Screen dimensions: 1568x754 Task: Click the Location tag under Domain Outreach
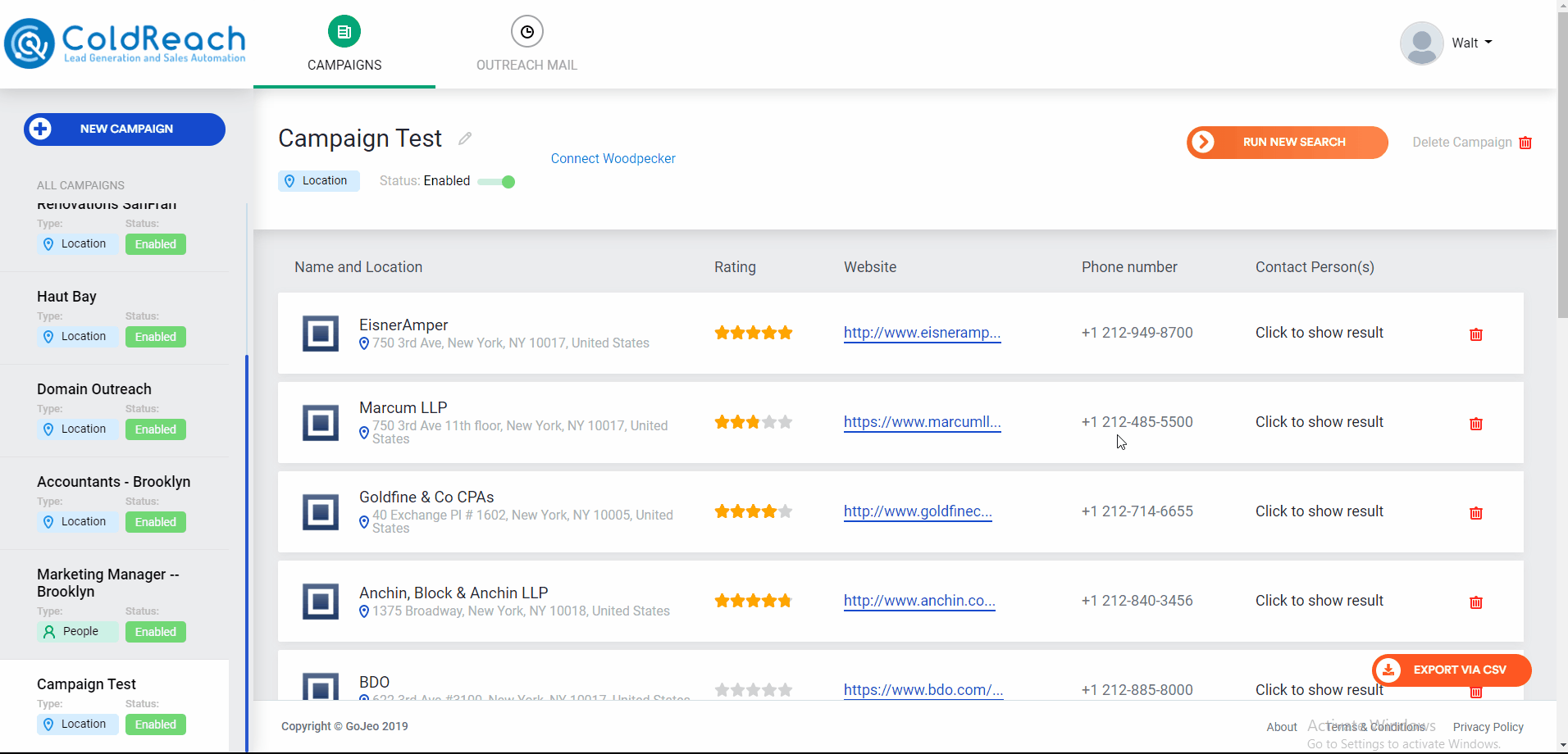point(78,429)
